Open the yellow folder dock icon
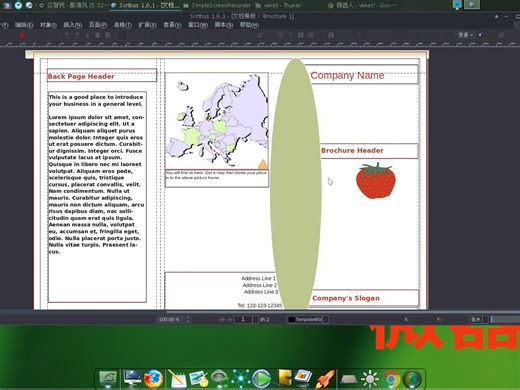520x390 pixels. [284, 378]
